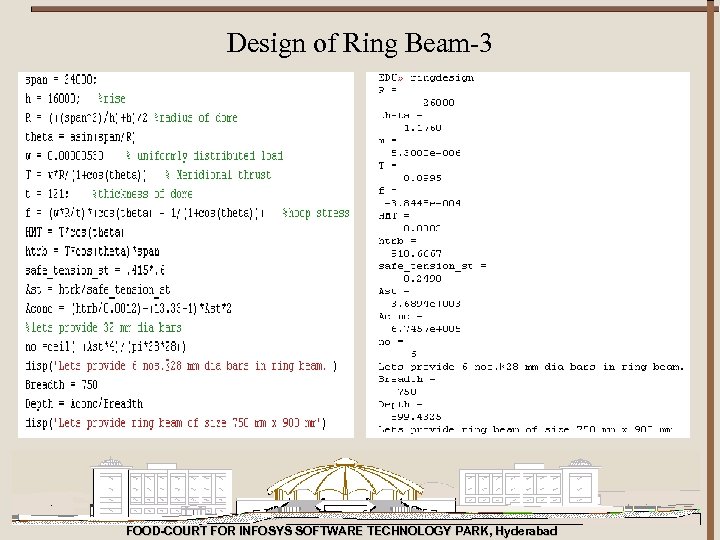Screen dimensions: 720x540
Task: Select the green comment "%rise"
Action: pos(112,99)
